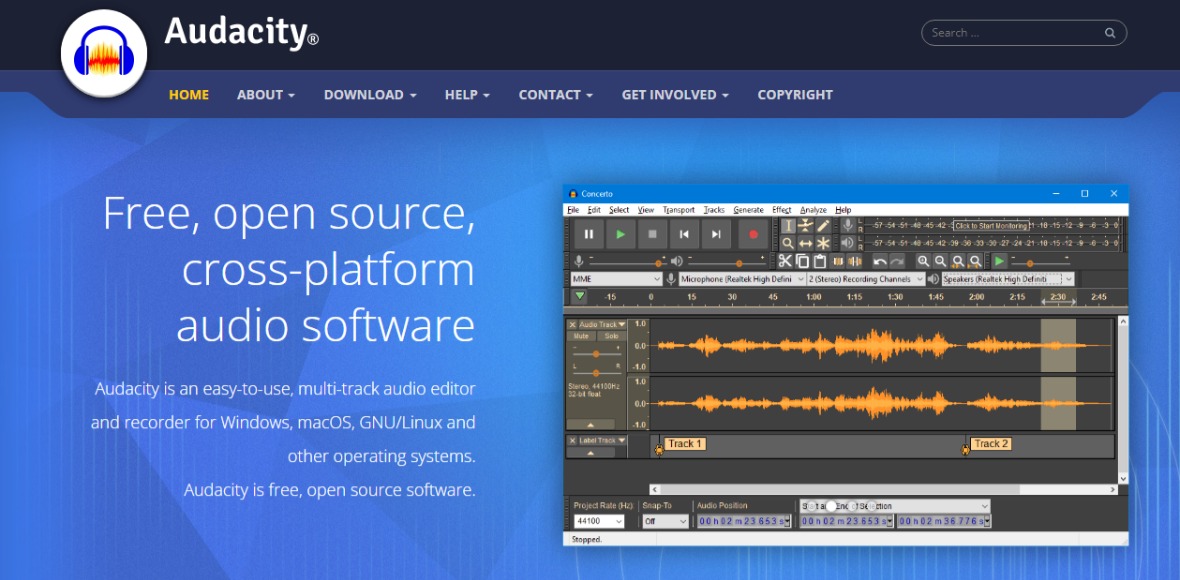The width and height of the screenshot is (1180, 580).
Task: Select the Selection (I-beam) tool
Action: point(788,226)
